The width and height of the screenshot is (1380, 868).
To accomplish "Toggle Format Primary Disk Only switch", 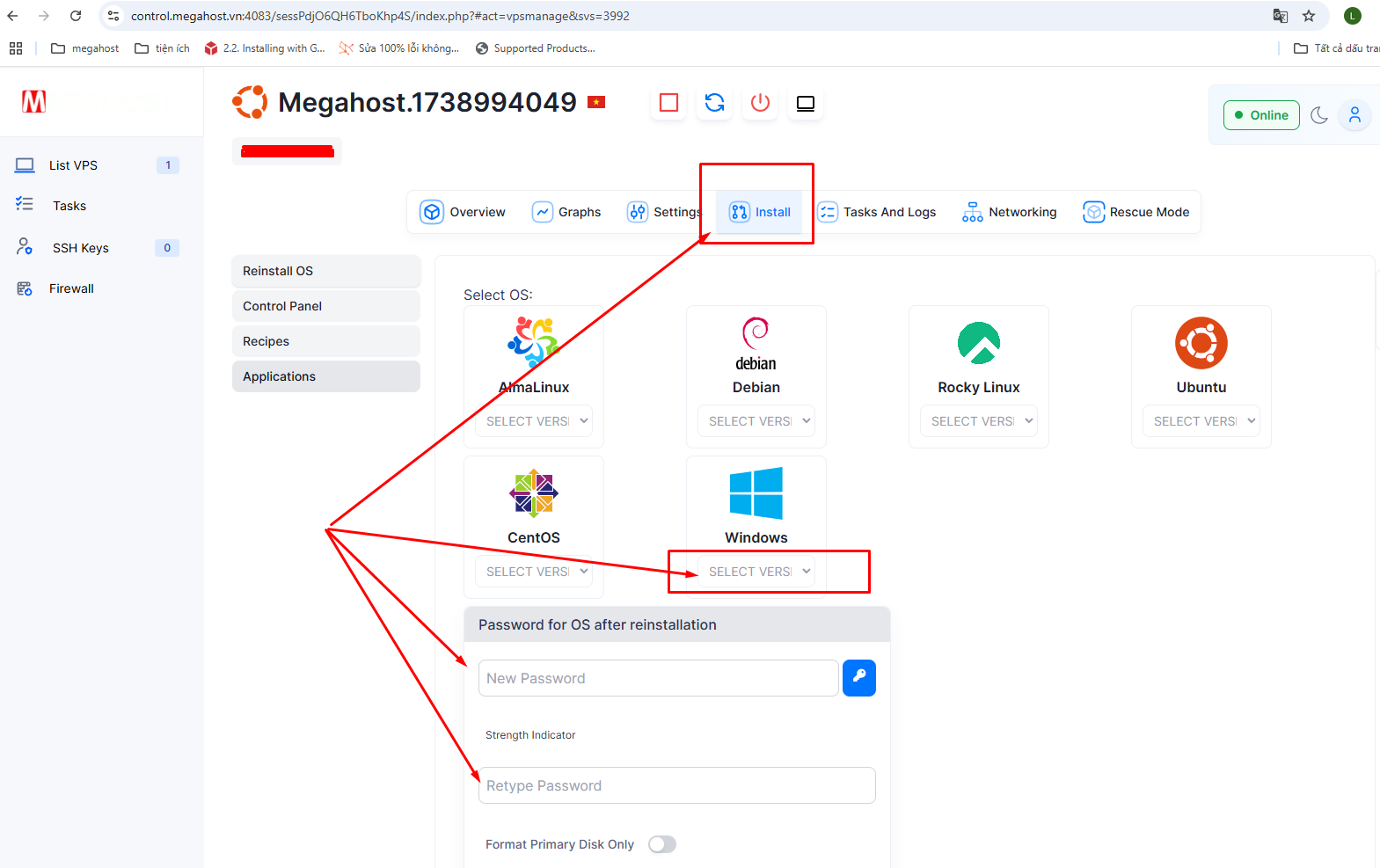I will click(x=662, y=844).
